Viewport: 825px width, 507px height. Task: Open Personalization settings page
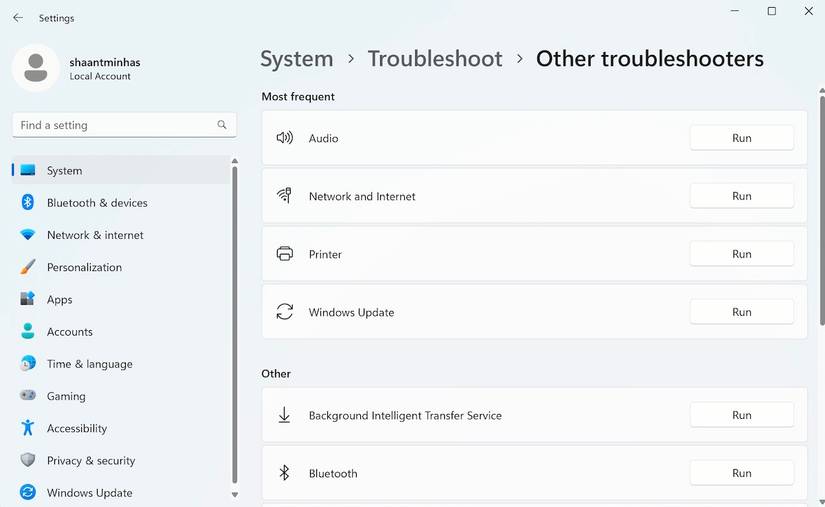pos(122,267)
